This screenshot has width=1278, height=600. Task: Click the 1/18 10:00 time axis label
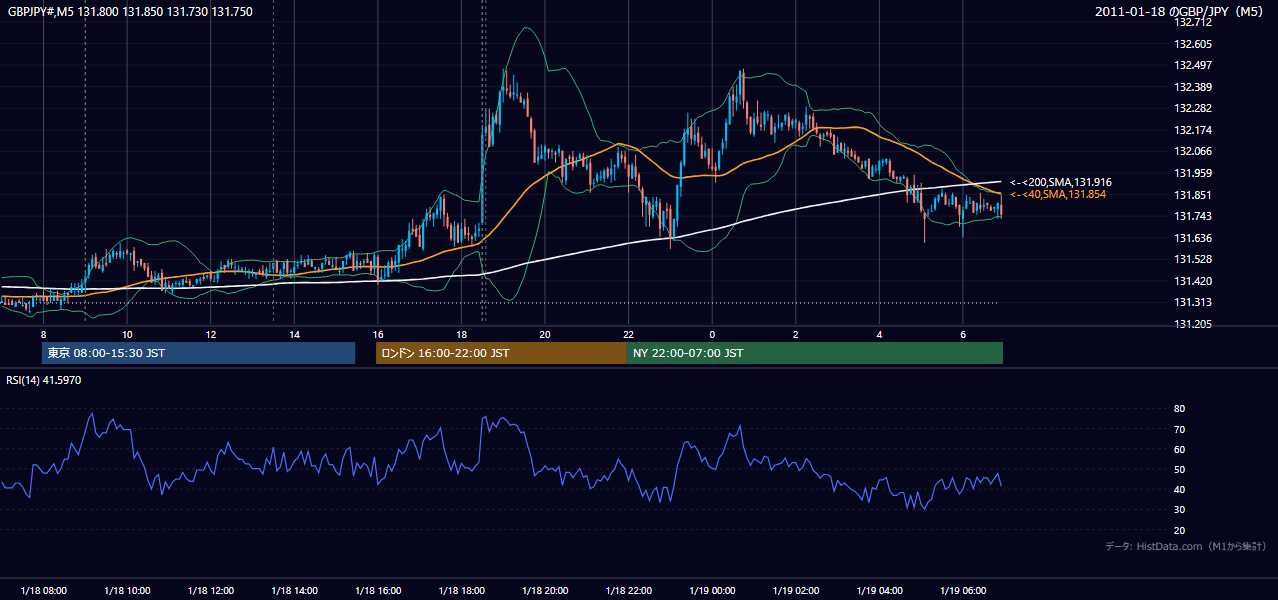(127, 591)
